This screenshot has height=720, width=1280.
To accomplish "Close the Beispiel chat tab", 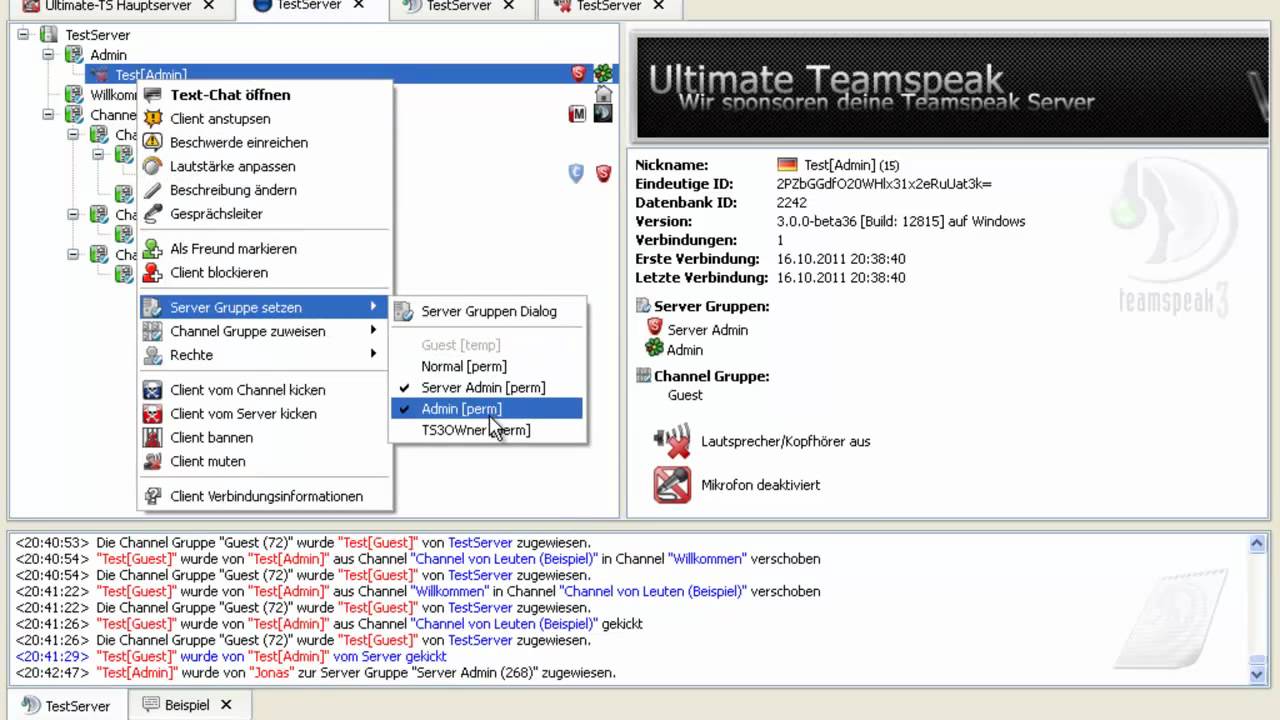I will pyautogui.click(x=226, y=705).
